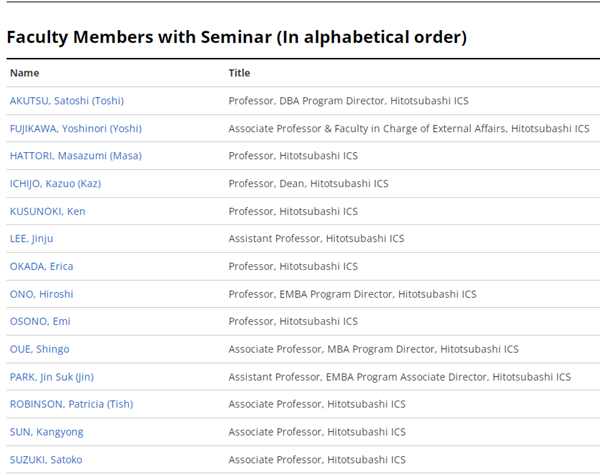Select text 'Professor, DBA Program Director, Hitotsubashi ICS'
This screenshot has width=600, height=476.
349,101
